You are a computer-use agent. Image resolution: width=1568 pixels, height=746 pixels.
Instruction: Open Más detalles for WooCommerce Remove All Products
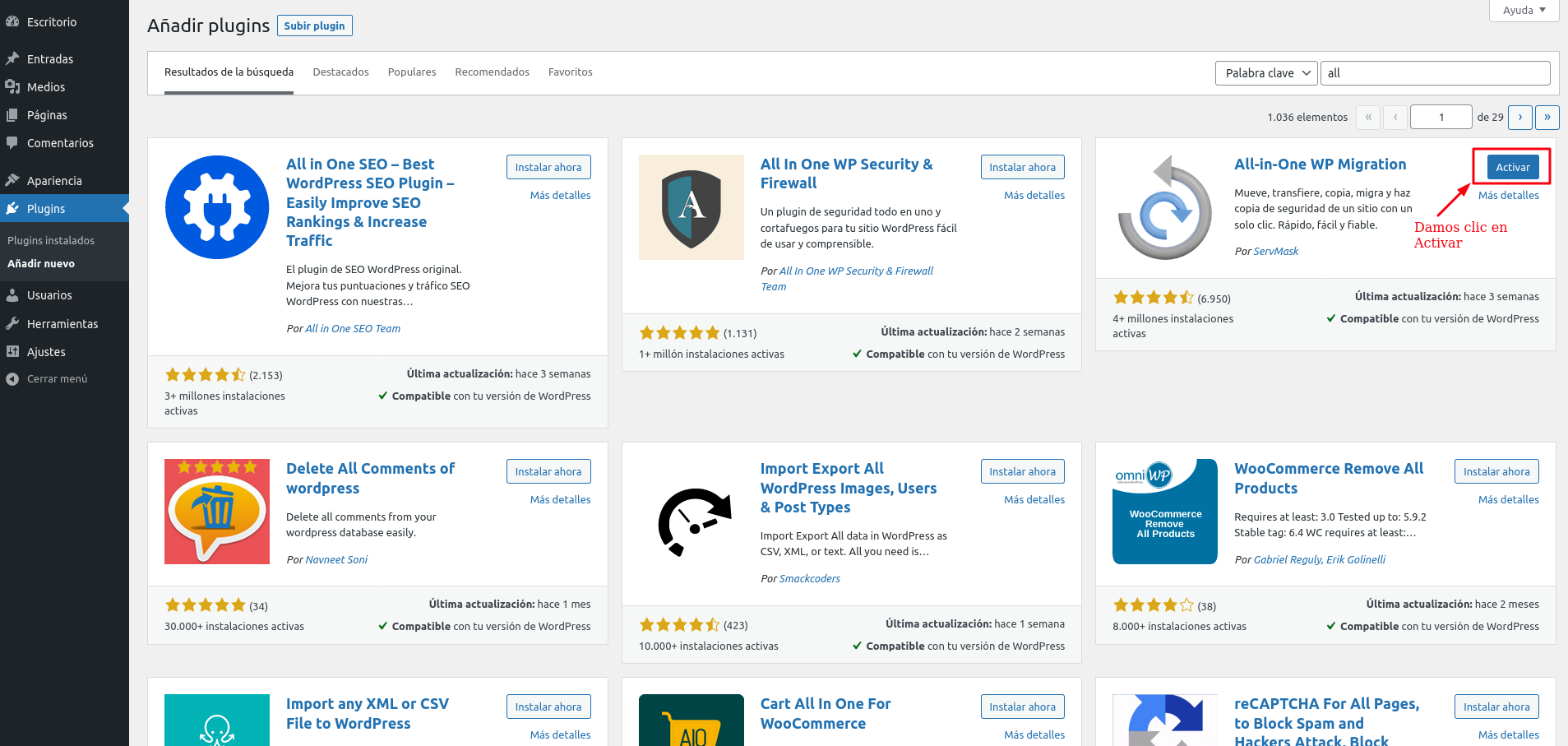tap(1508, 500)
